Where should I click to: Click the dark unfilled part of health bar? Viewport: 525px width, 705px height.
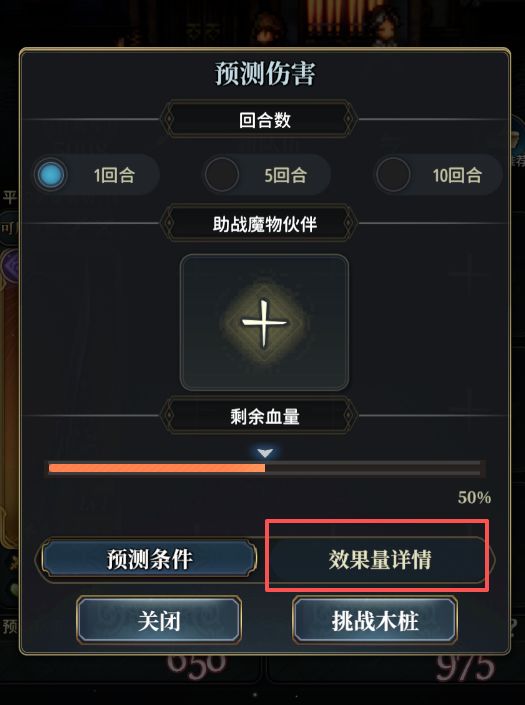click(373, 468)
